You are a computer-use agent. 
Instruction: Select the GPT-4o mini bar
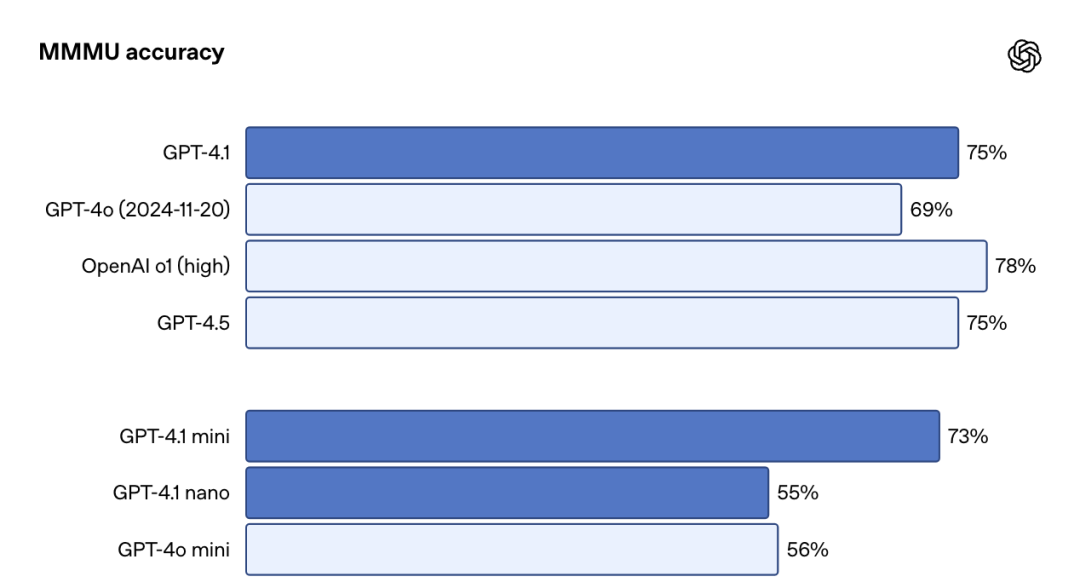[x=512, y=549]
